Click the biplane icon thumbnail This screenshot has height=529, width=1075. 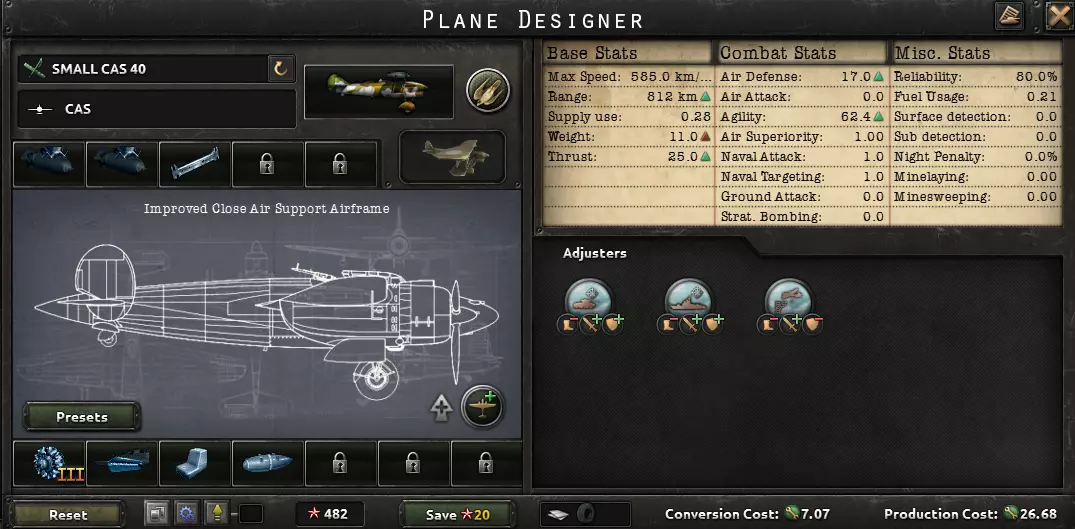[x=452, y=157]
